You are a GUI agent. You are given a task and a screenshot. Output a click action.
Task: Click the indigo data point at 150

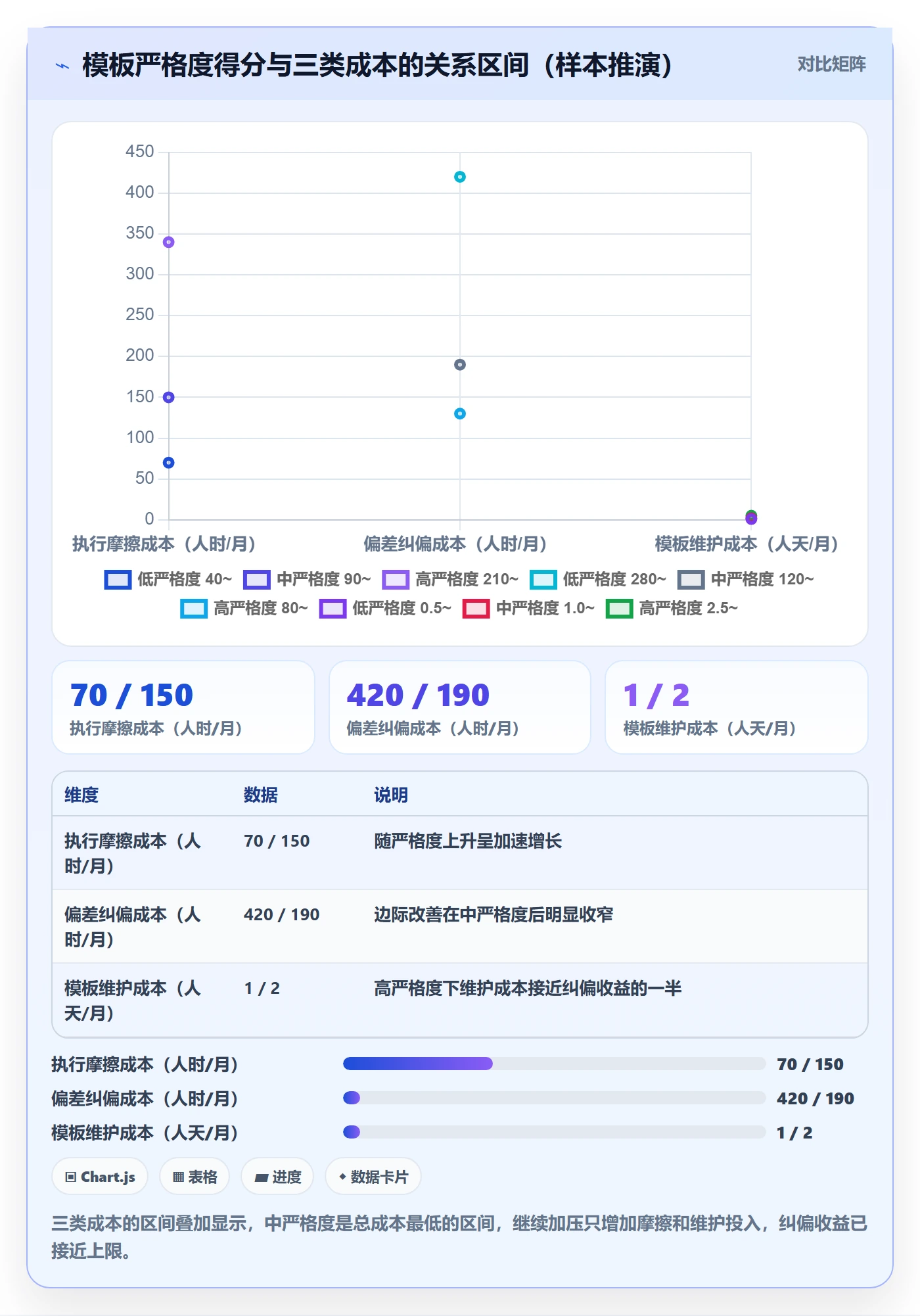[169, 397]
